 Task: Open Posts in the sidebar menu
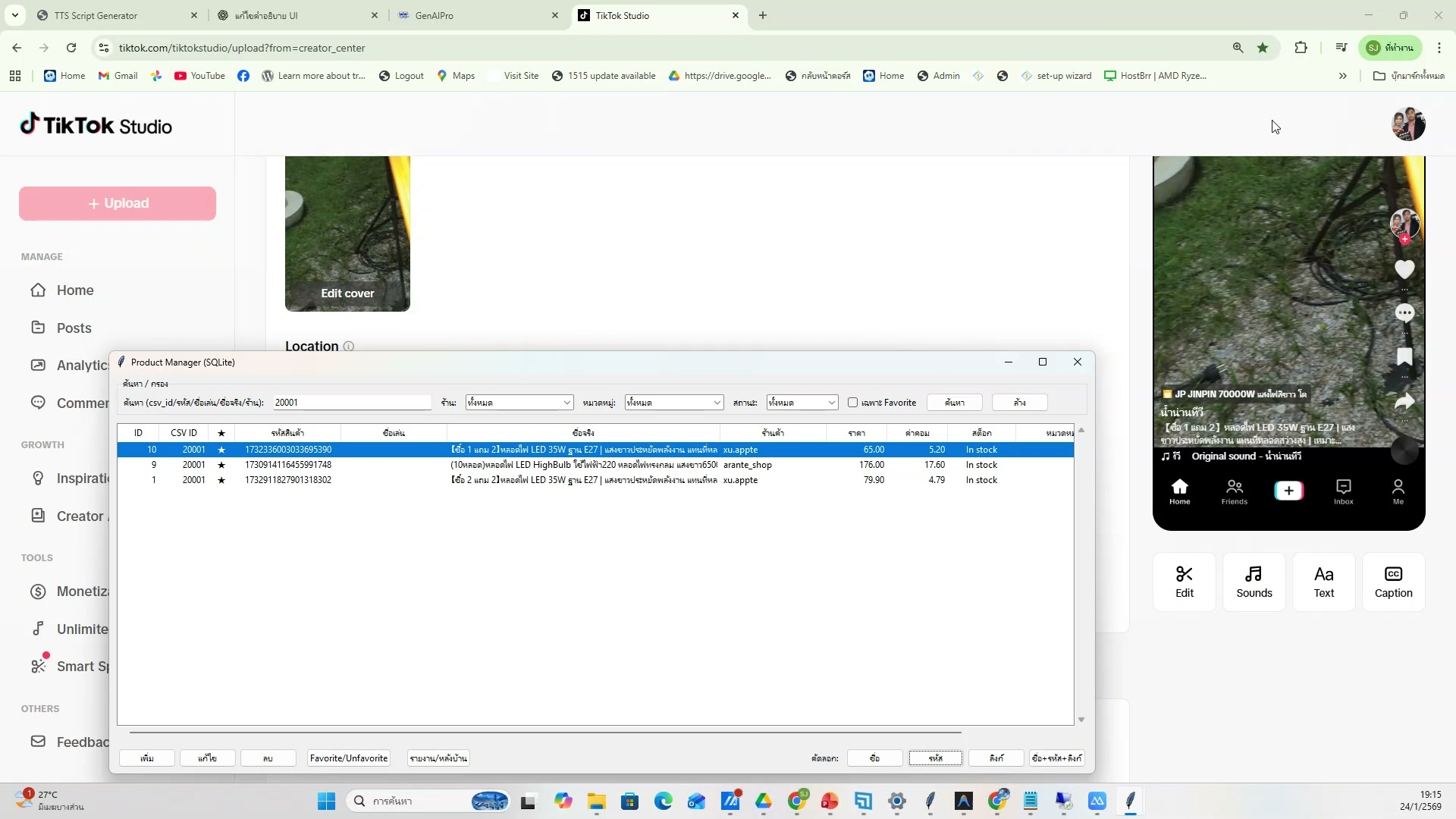(74, 328)
